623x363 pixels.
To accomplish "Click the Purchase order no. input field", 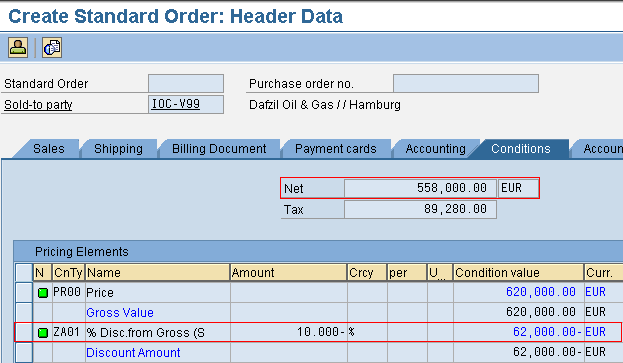I will point(466,83).
